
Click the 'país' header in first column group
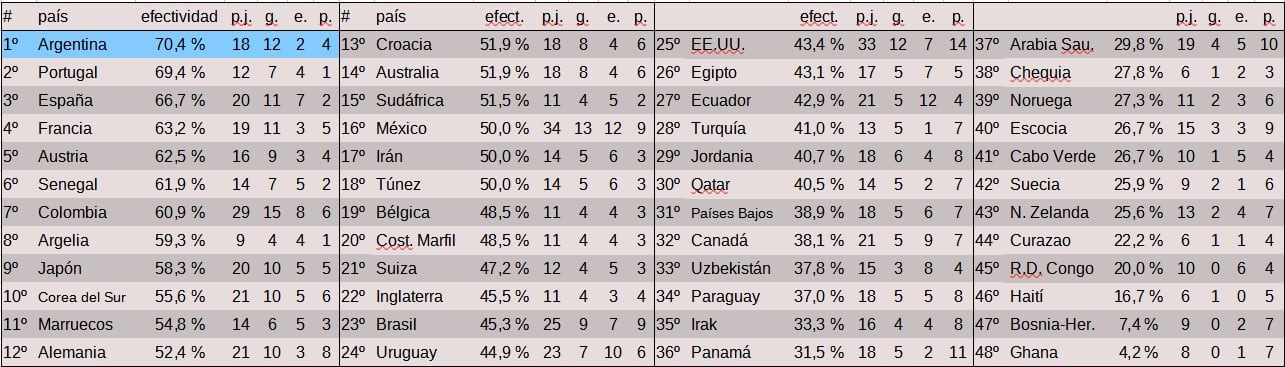(53, 16)
